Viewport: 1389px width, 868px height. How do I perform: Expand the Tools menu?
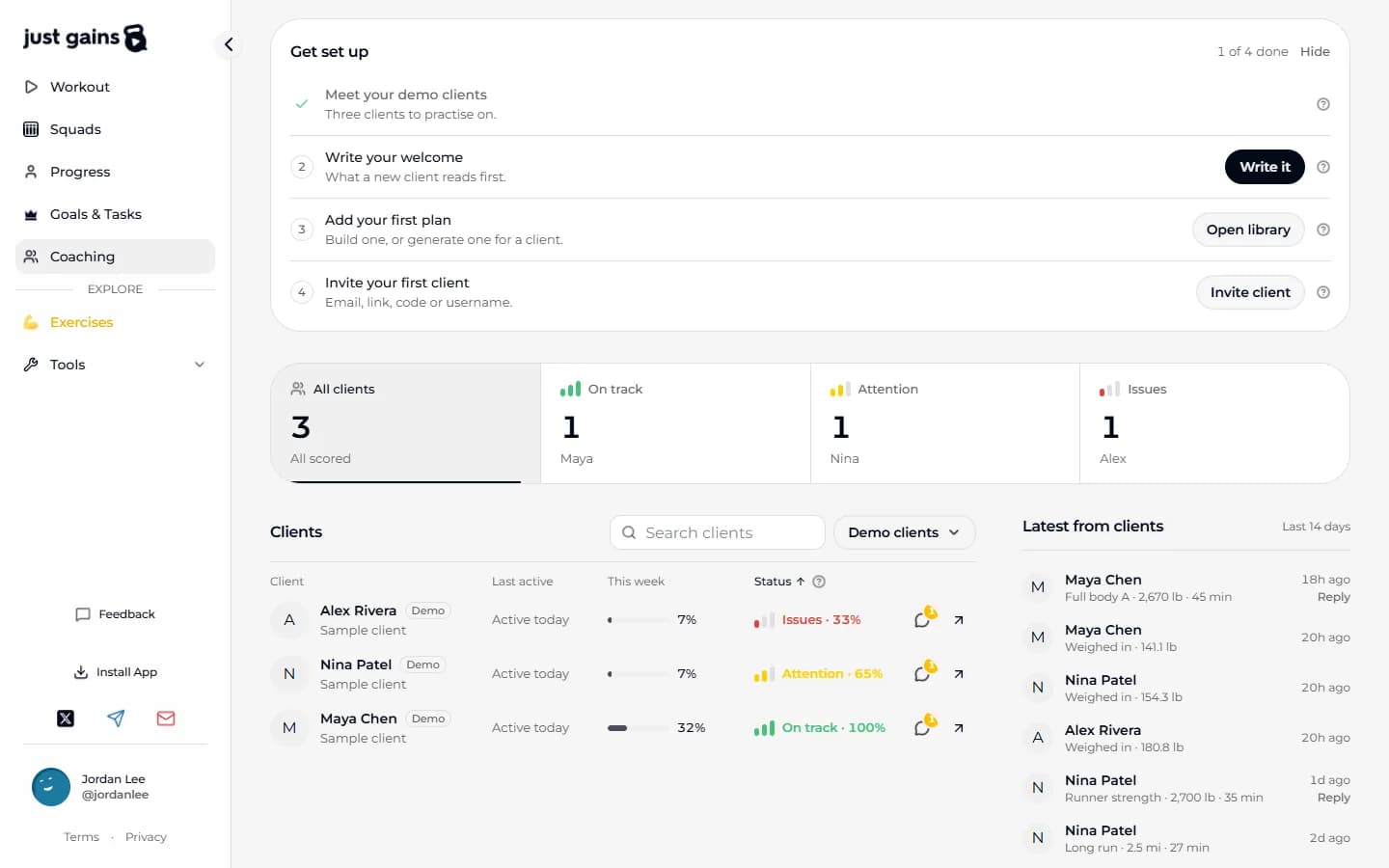pos(115,365)
